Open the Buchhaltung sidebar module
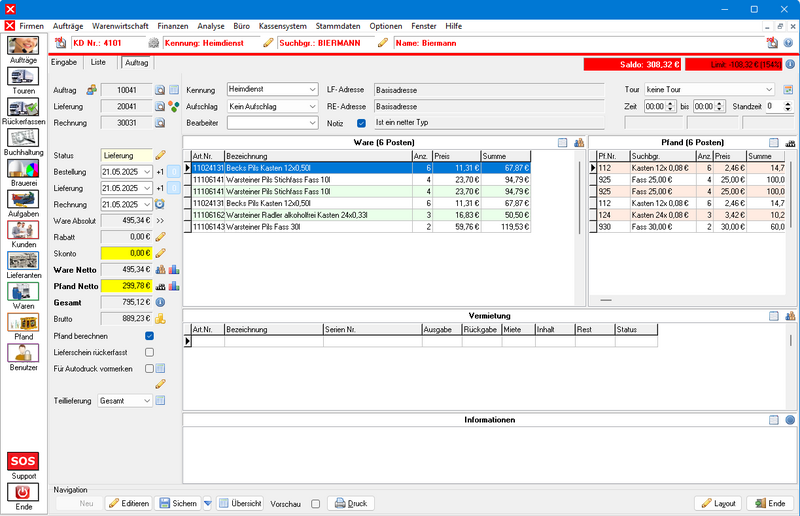The image size is (800, 516). 24,137
